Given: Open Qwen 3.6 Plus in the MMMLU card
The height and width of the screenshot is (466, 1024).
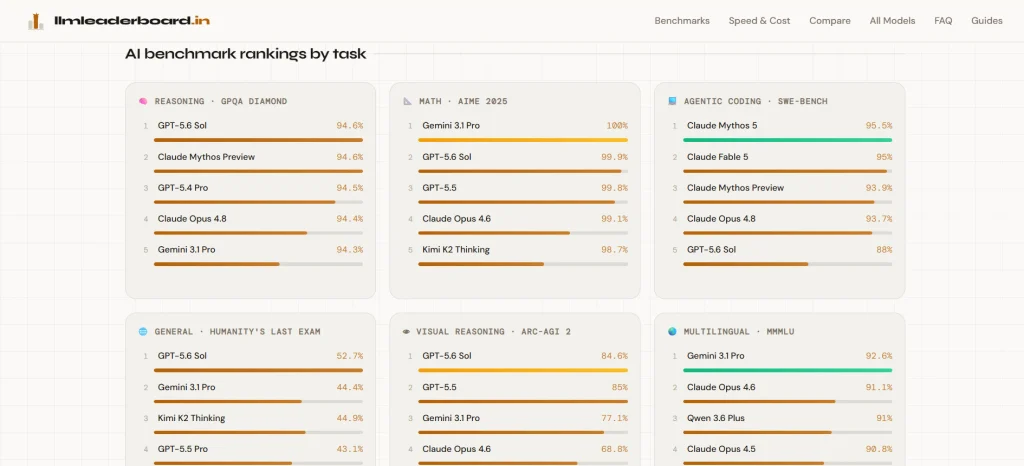Looking at the screenshot, I should click(716, 418).
